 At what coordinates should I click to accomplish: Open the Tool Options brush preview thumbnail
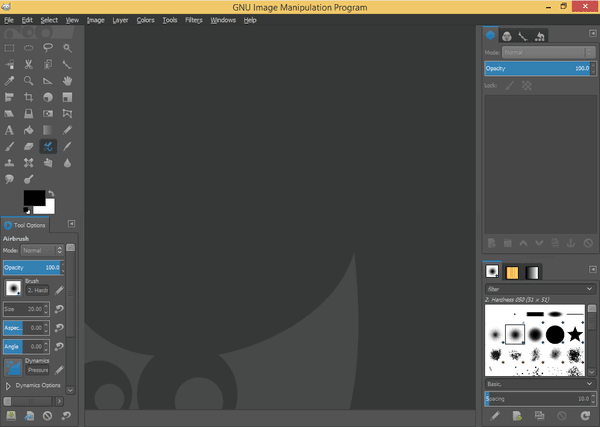tap(13, 288)
